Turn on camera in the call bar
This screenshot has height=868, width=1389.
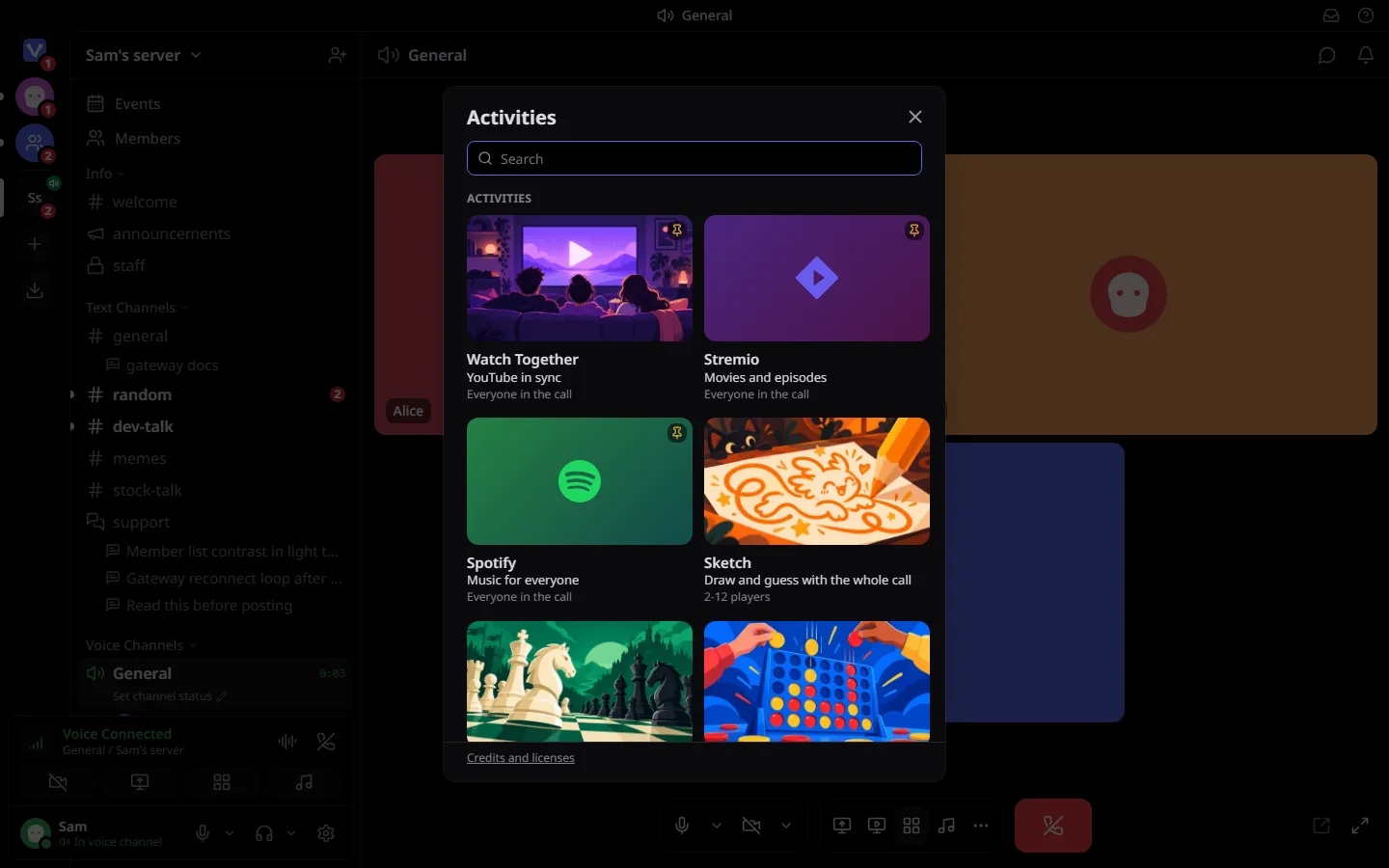[x=751, y=826]
